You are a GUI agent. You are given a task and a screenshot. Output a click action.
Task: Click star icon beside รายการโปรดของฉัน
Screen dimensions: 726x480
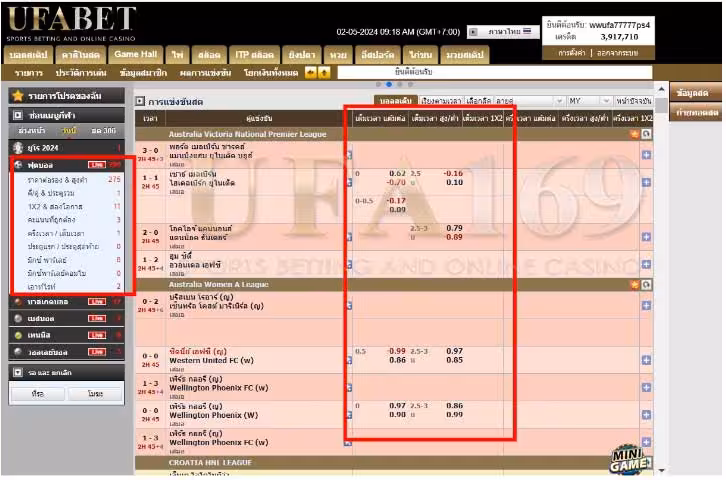pyautogui.click(x=19, y=95)
